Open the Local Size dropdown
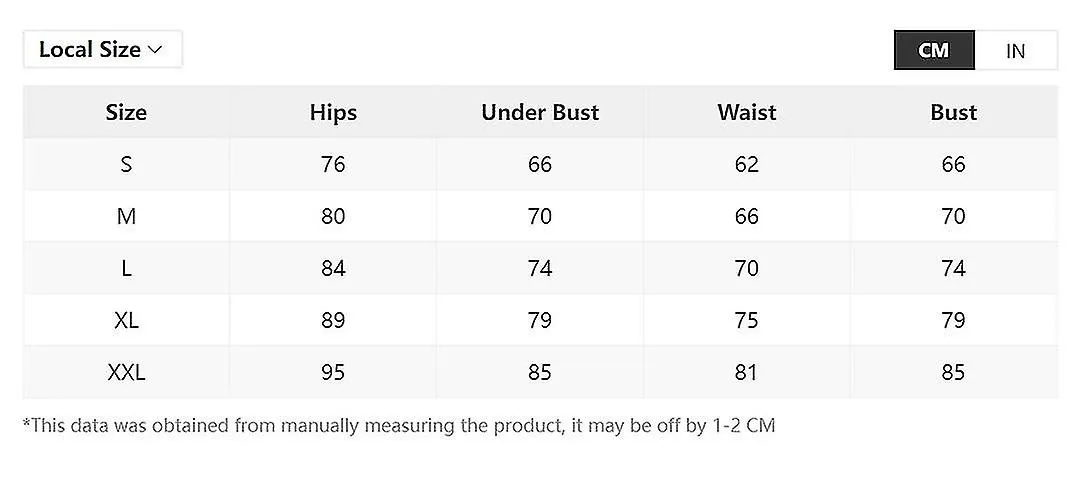 pos(102,49)
